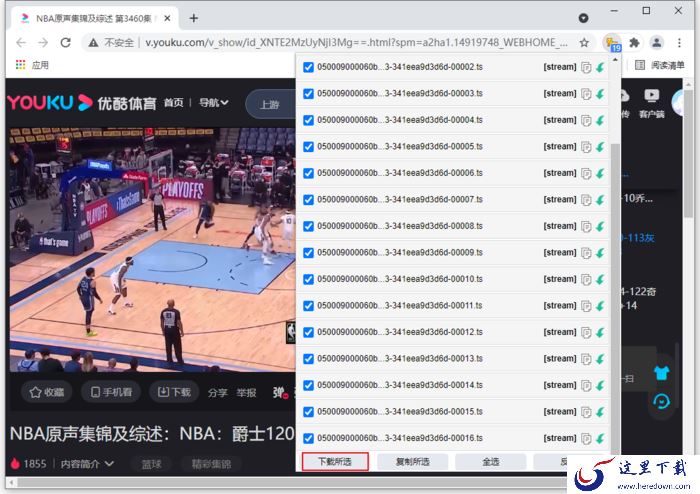Click the 复制所选 copy selected button
The height and width of the screenshot is (494, 700).
coord(412,461)
